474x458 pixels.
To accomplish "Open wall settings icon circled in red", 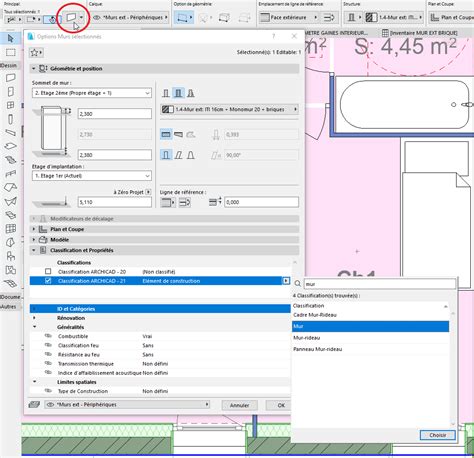I will coord(71,17).
